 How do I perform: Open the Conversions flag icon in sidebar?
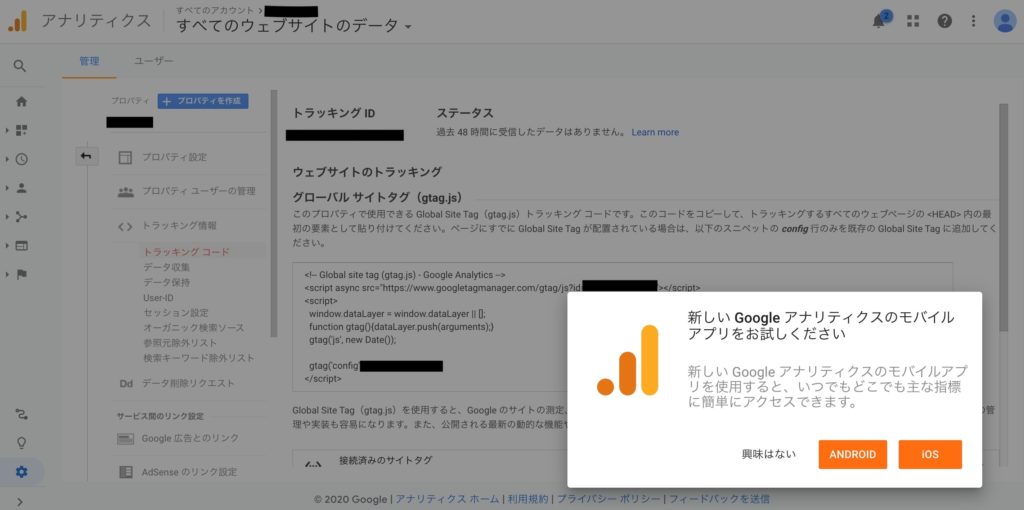tap(21, 274)
